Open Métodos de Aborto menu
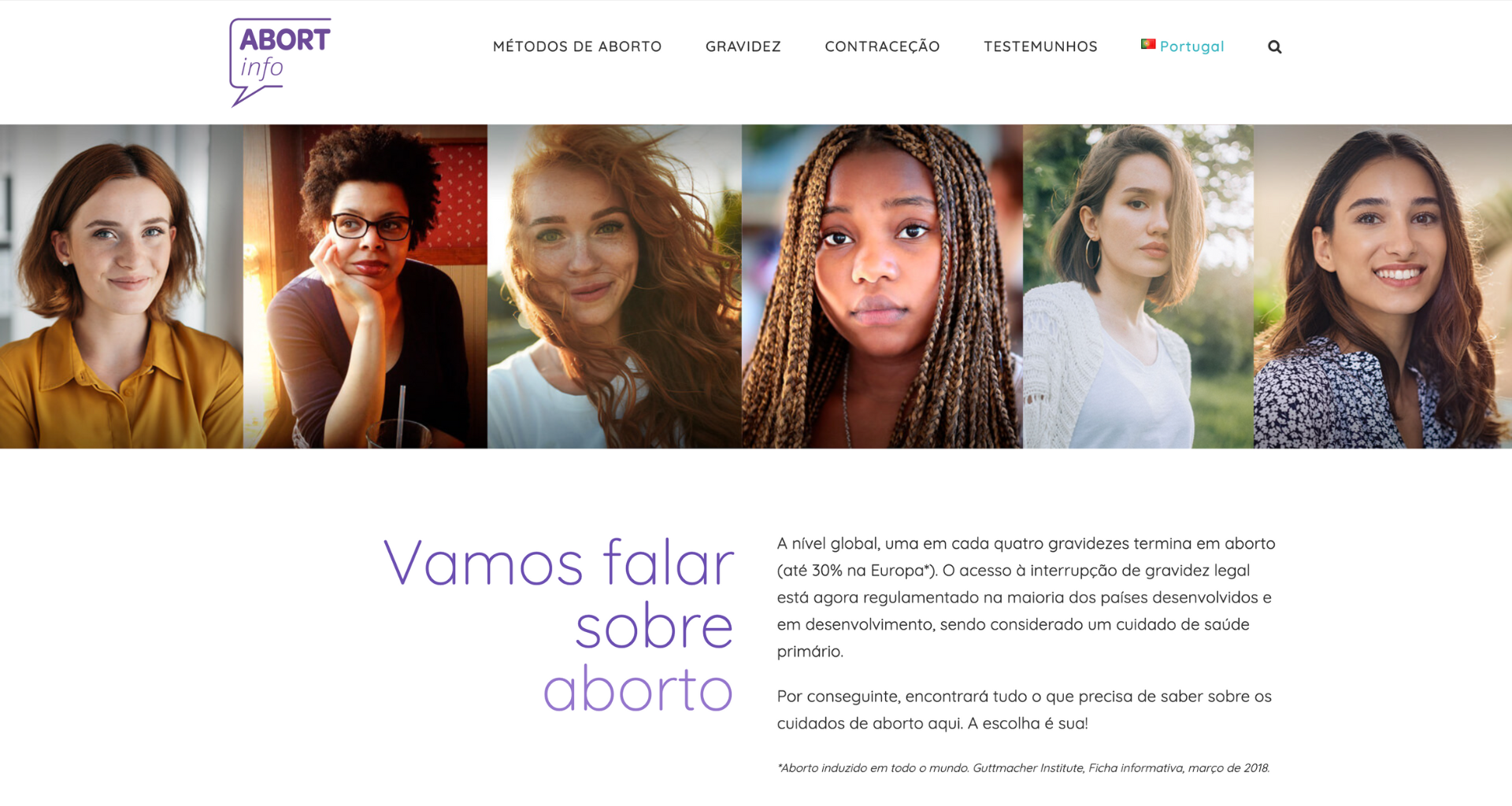1512x806 pixels. [x=577, y=46]
